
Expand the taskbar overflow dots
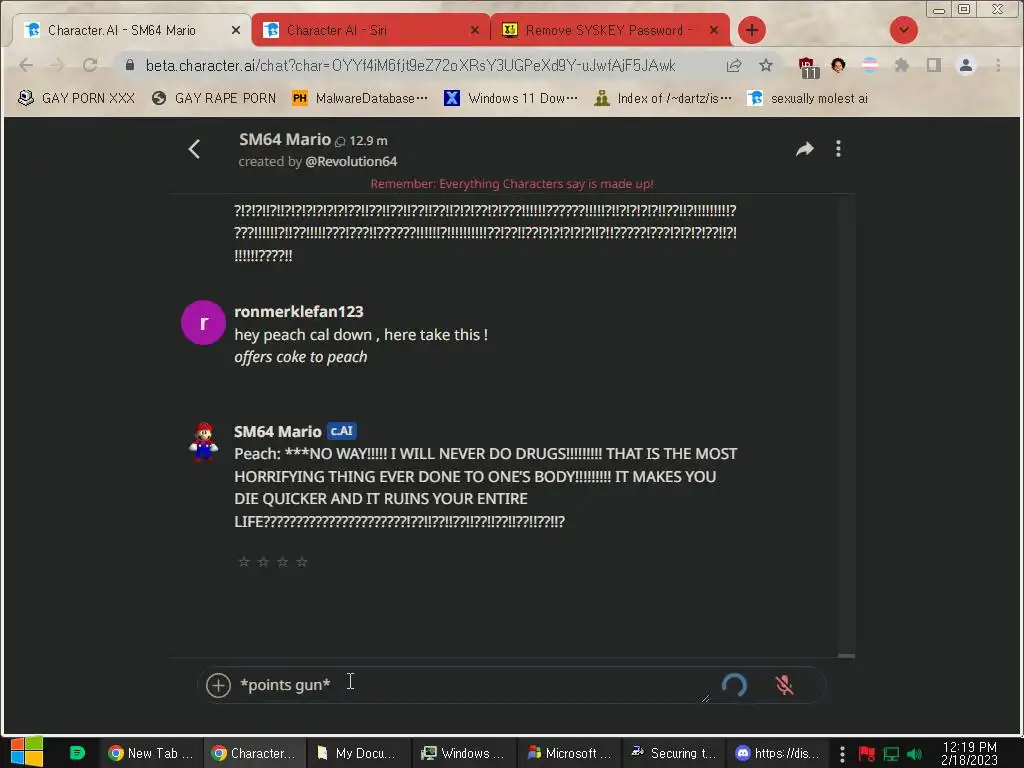[x=842, y=754]
